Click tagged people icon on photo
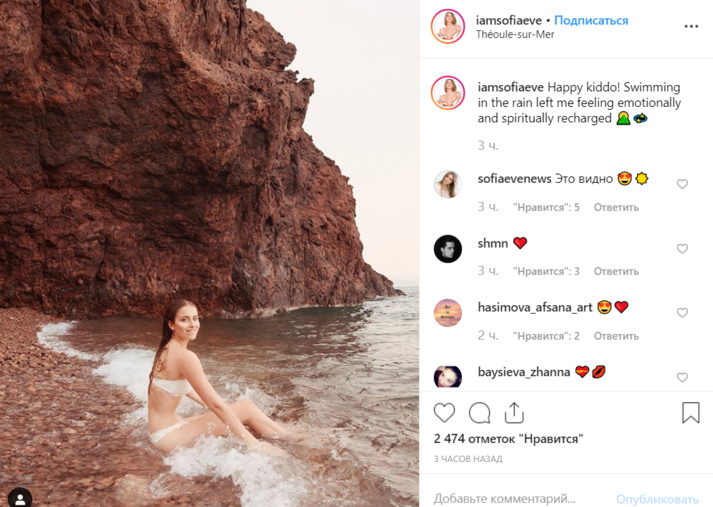 click(x=20, y=499)
